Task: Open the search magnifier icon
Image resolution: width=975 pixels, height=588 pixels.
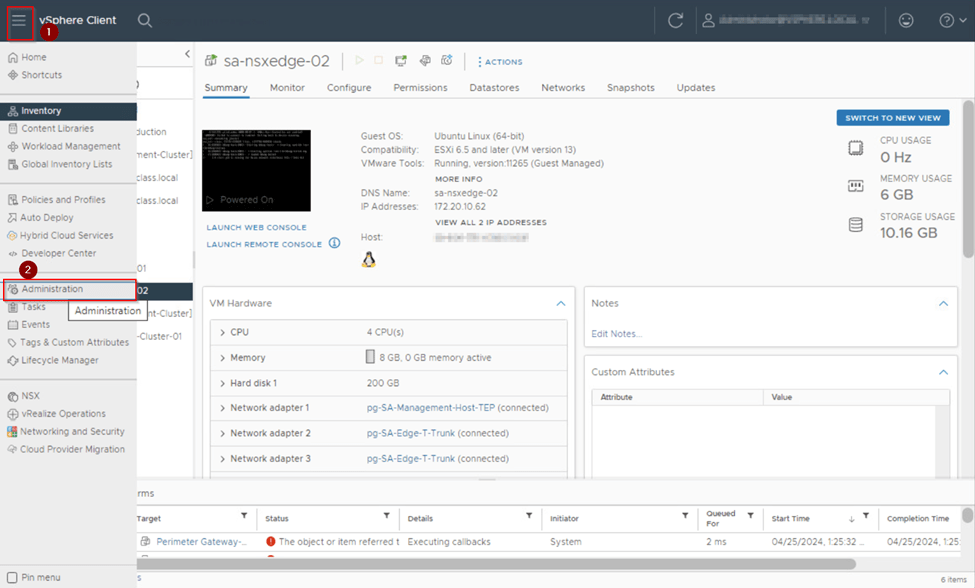Action: 145,20
